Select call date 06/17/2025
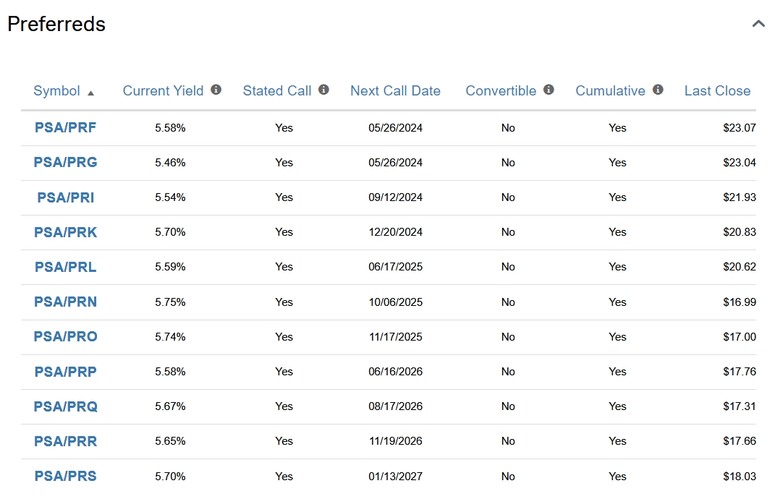 tap(395, 267)
